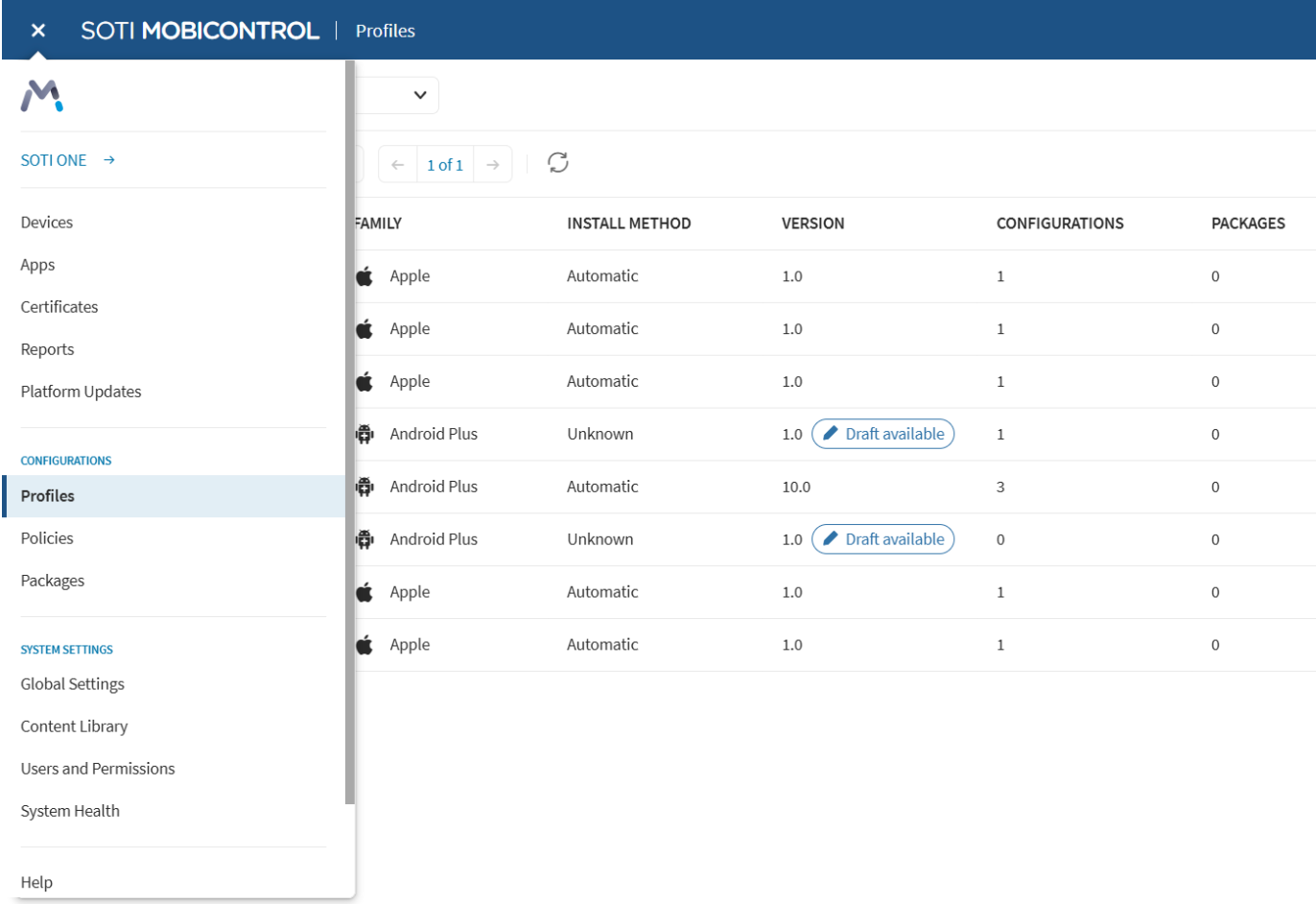Sort by the Version column header
Image resolution: width=1316 pixels, height=904 pixels.
coord(813,224)
